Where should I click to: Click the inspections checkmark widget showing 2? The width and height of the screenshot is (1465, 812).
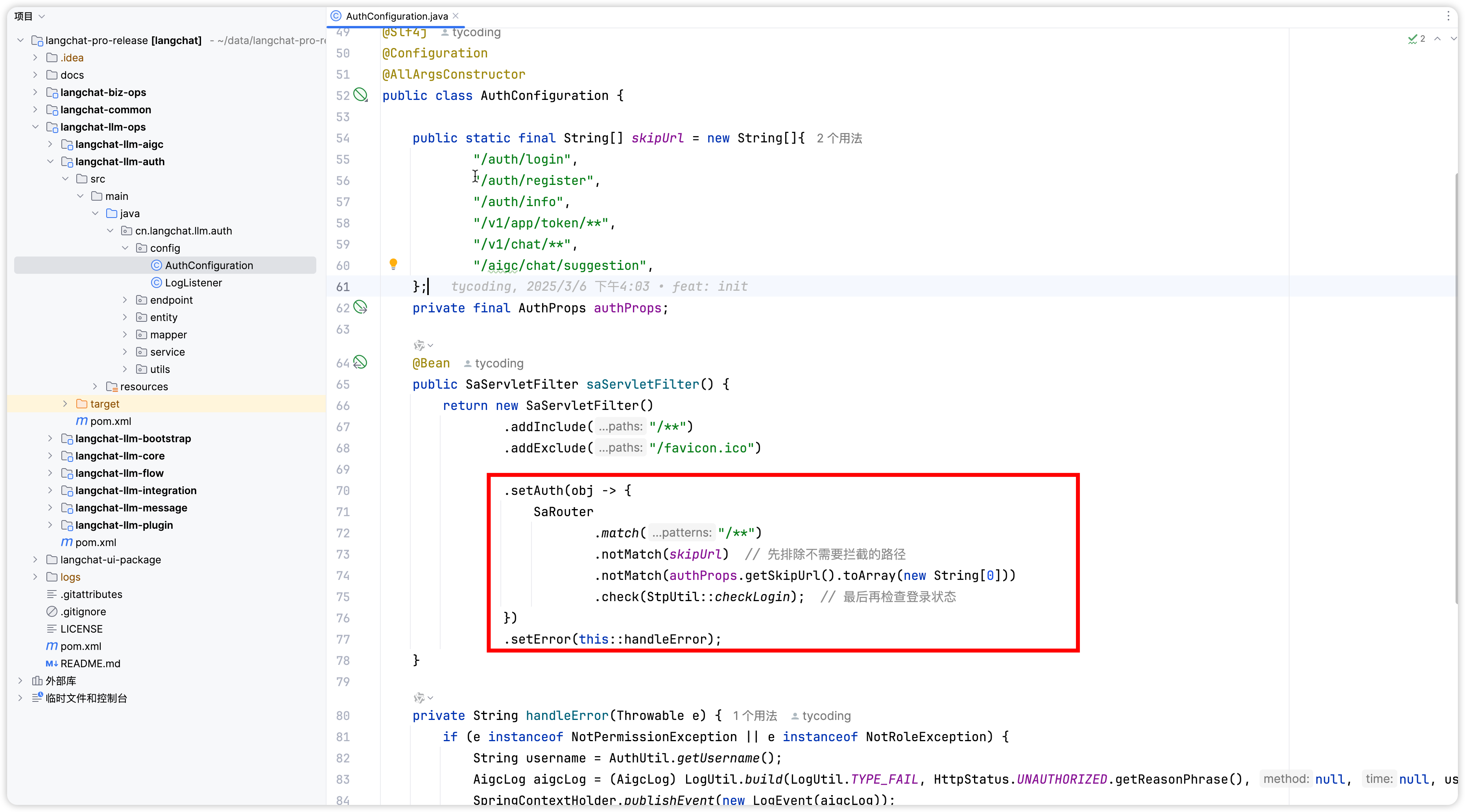pyautogui.click(x=1416, y=39)
